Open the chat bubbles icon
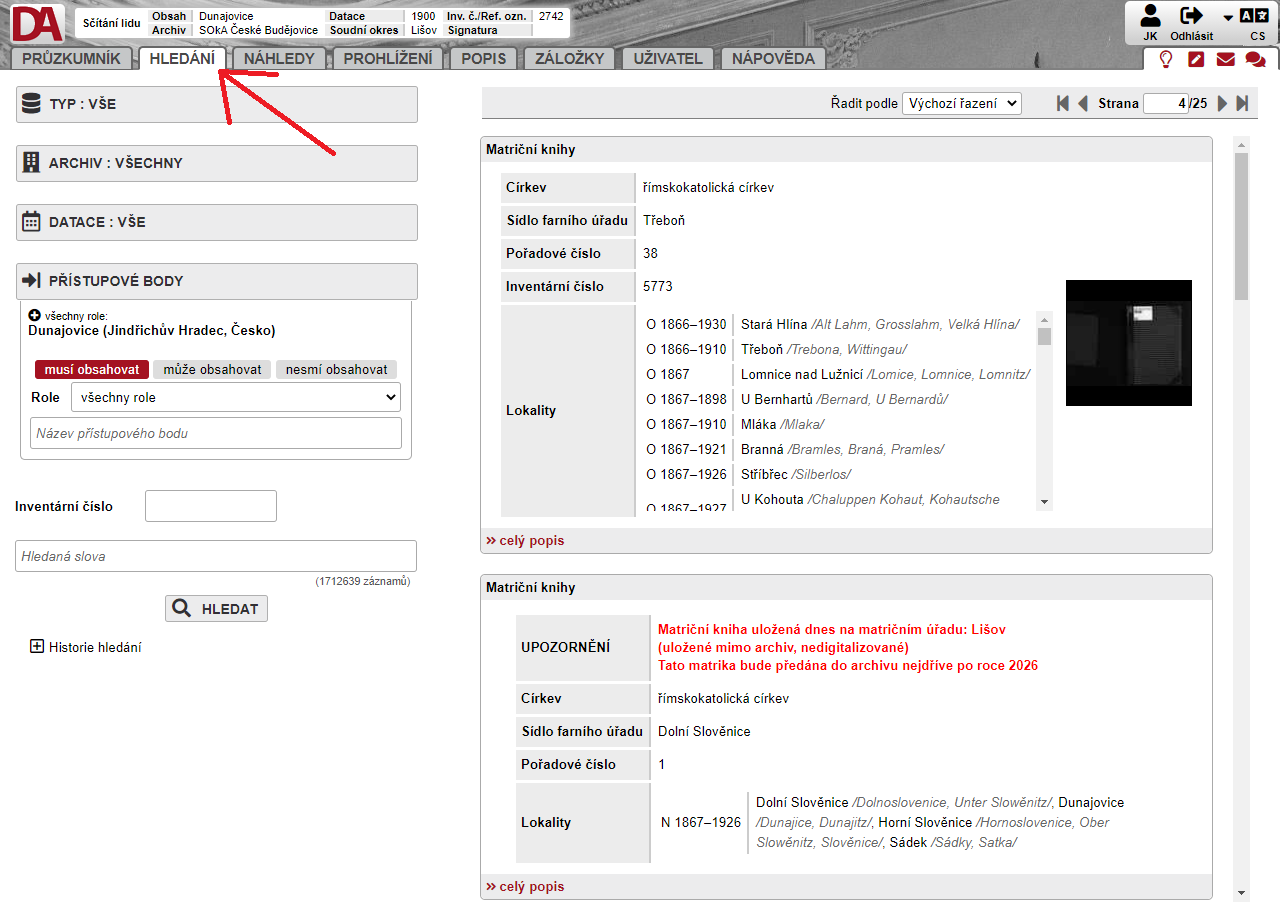 pos(1255,59)
